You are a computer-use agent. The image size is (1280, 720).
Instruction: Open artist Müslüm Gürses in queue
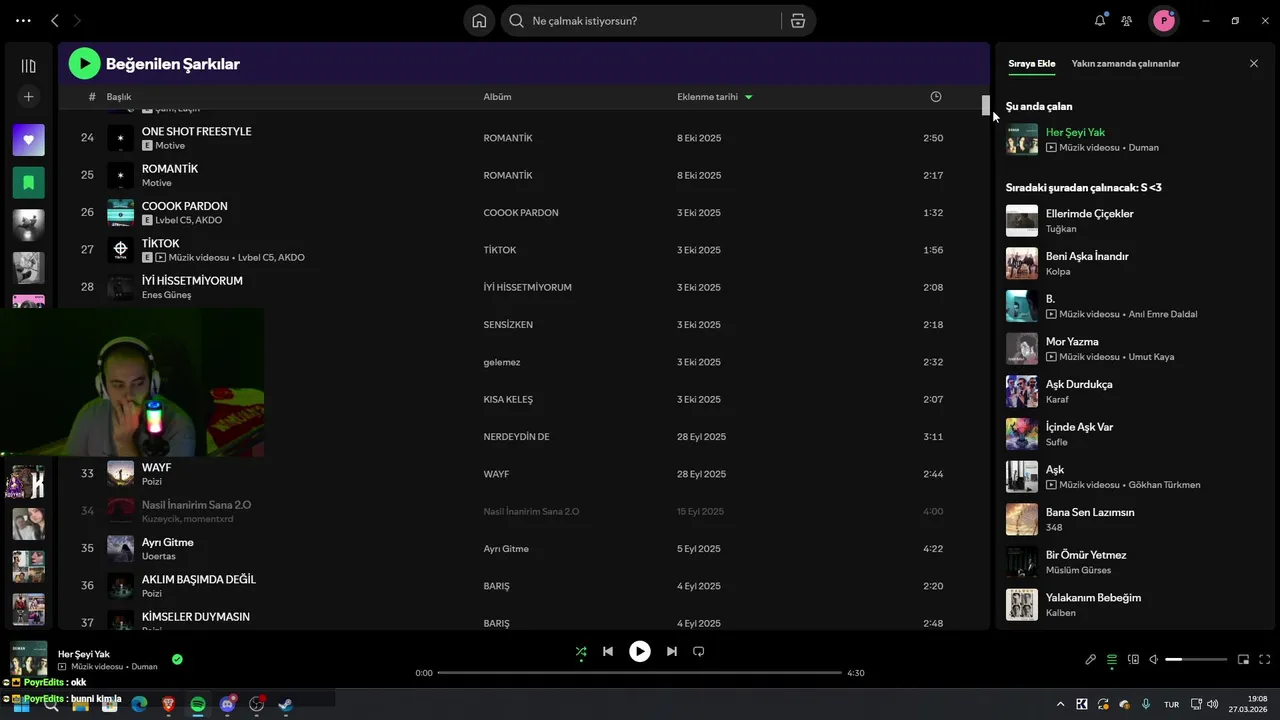click(x=1078, y=570)
